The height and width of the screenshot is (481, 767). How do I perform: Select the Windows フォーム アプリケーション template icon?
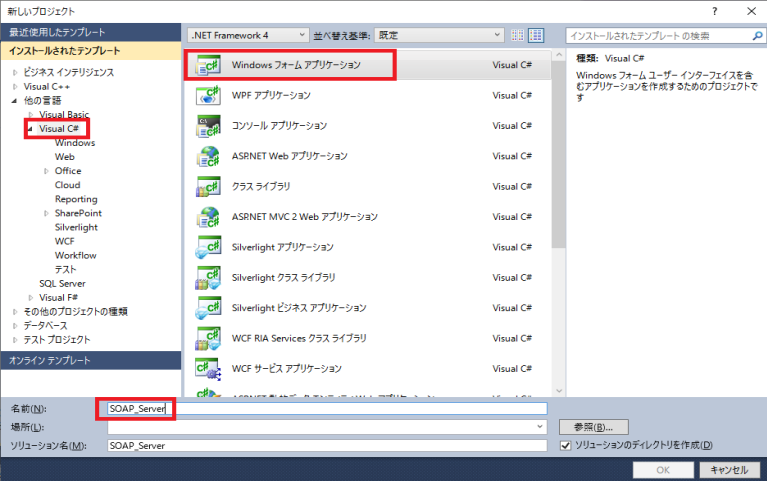pyautogui.click(x=208, y=65)
